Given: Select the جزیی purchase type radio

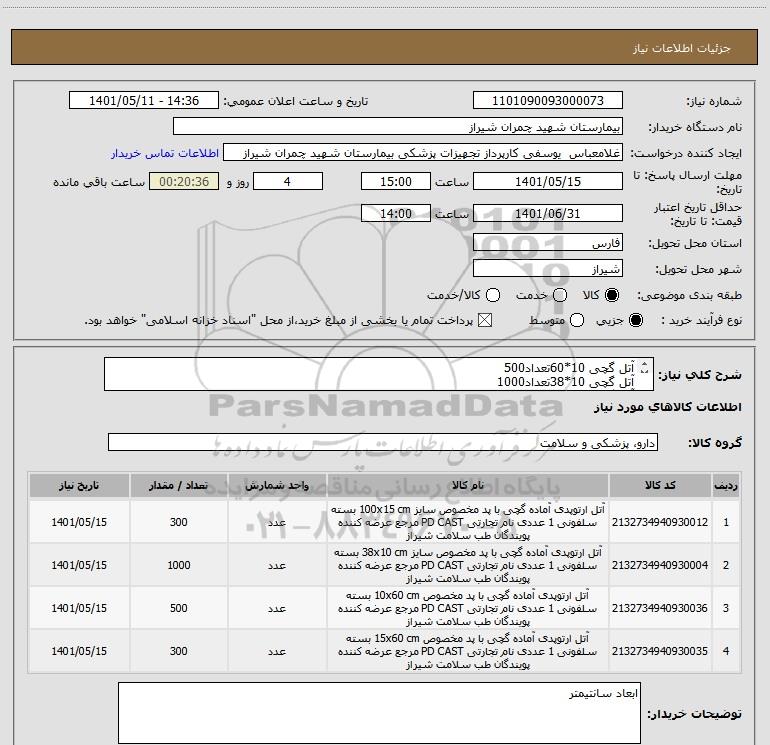Looking at the screenshot, I should pos(635,320).
